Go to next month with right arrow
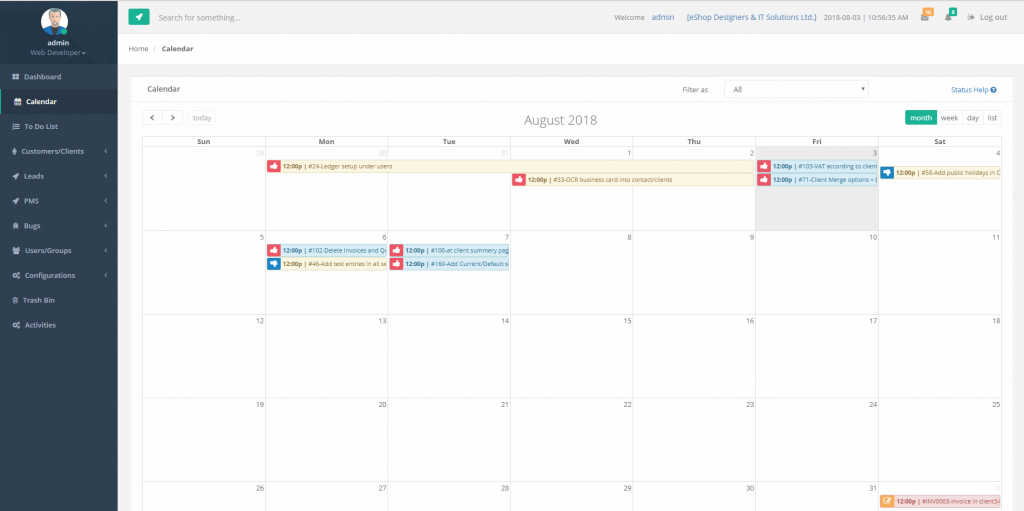 tap(173, 118)
